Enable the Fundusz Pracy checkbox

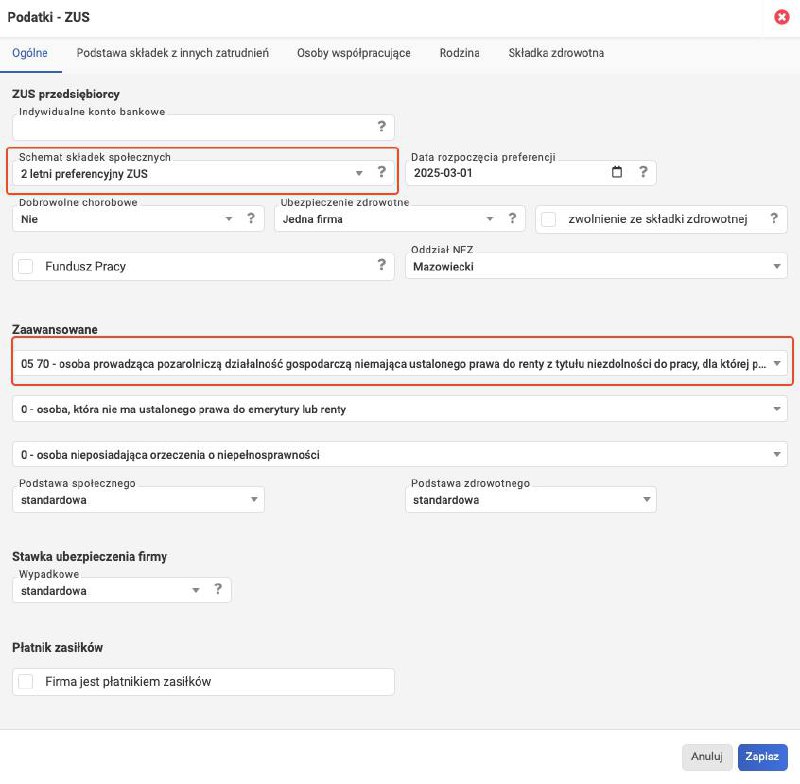(25, 266)
